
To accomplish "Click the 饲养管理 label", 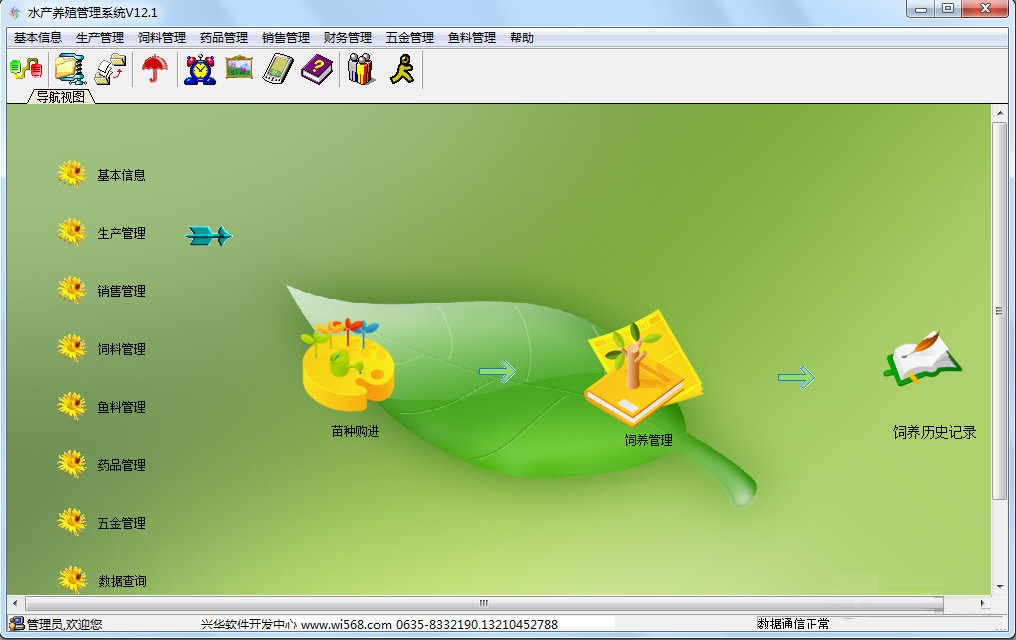I will tap(649, 440).
